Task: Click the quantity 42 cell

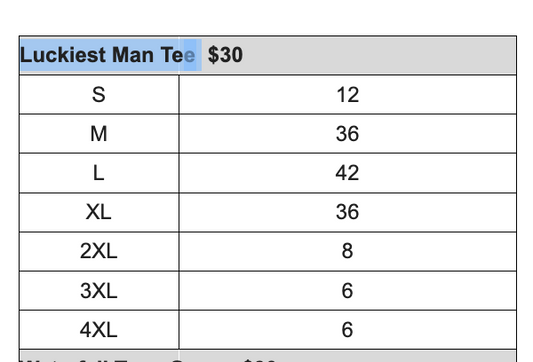Action: pos(348,173)
